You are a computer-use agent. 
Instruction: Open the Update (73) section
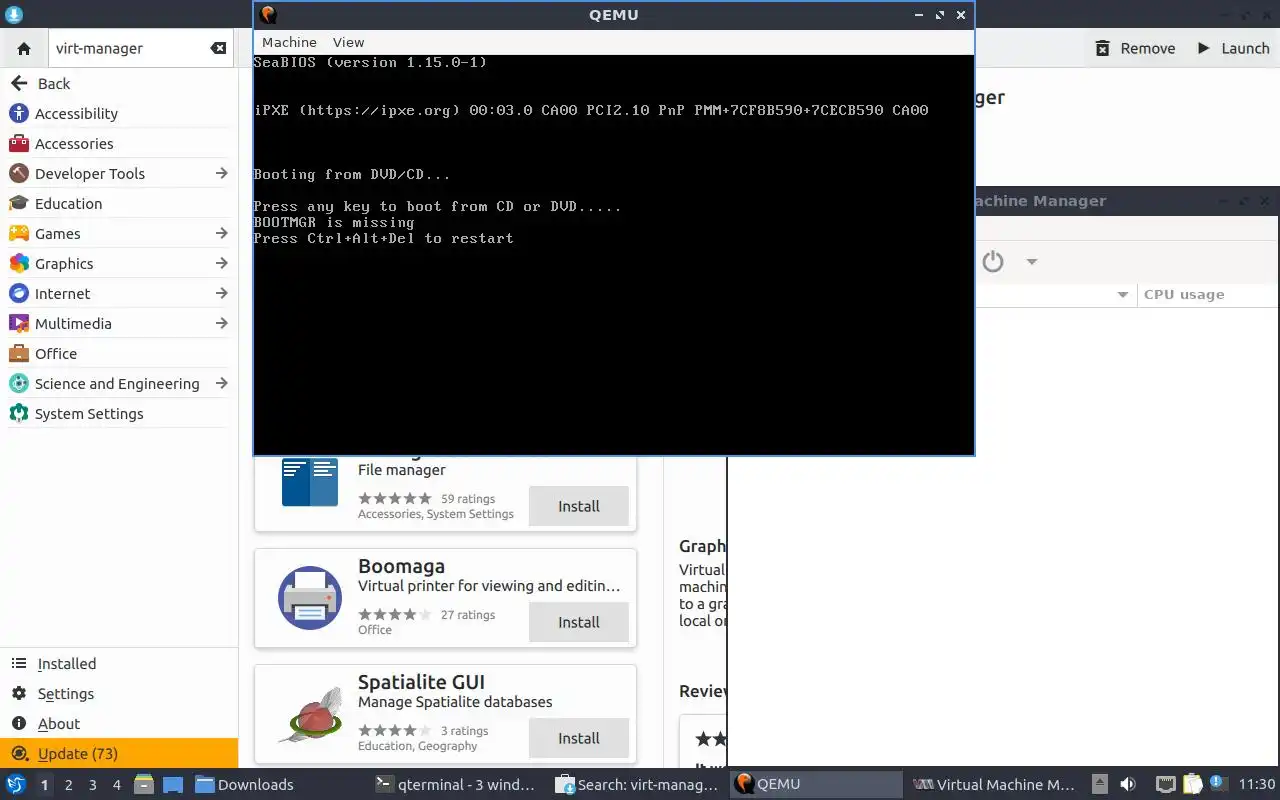118,753
